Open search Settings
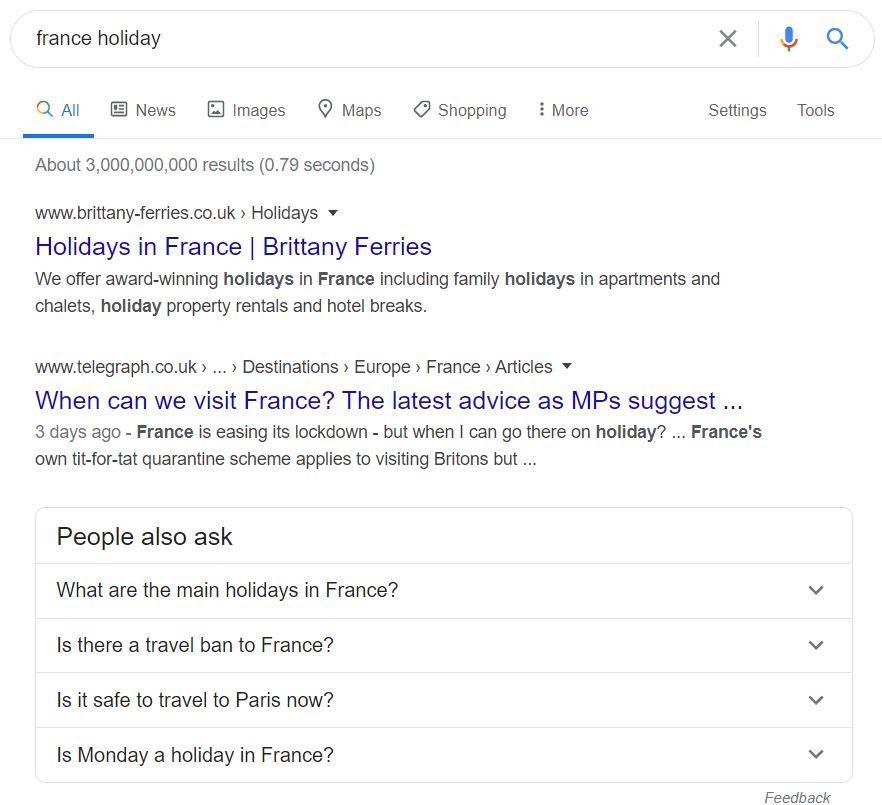Viewport: 882px width, 805px height. pyautogui.click(x=737, y=110)
